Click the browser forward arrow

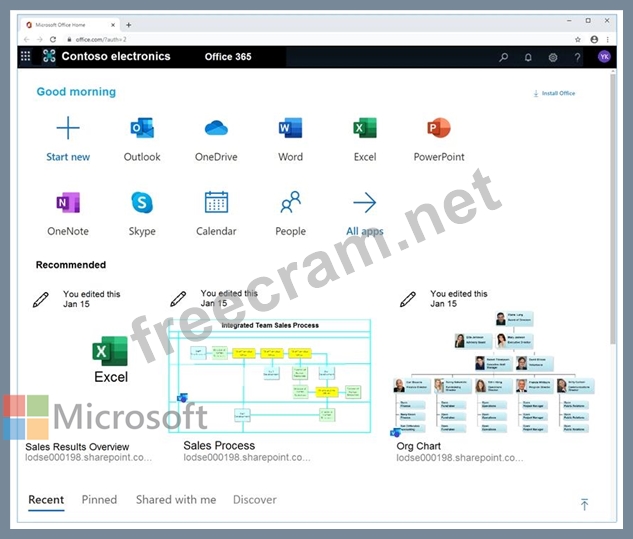pos(40,39)
